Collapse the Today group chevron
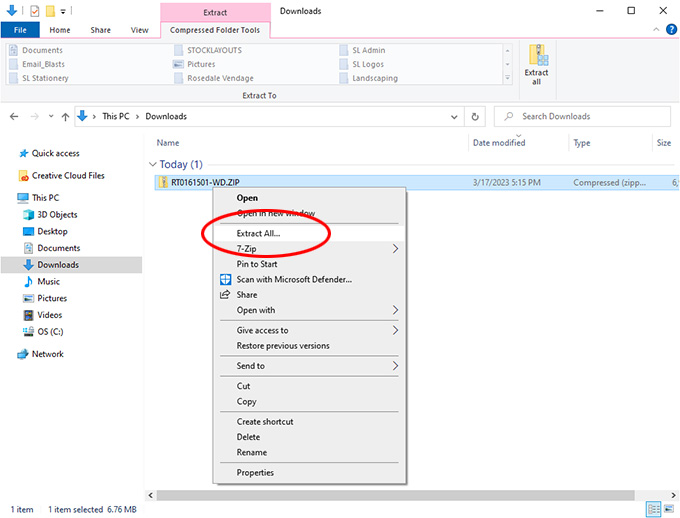680x518 pixels. (153, 164)
